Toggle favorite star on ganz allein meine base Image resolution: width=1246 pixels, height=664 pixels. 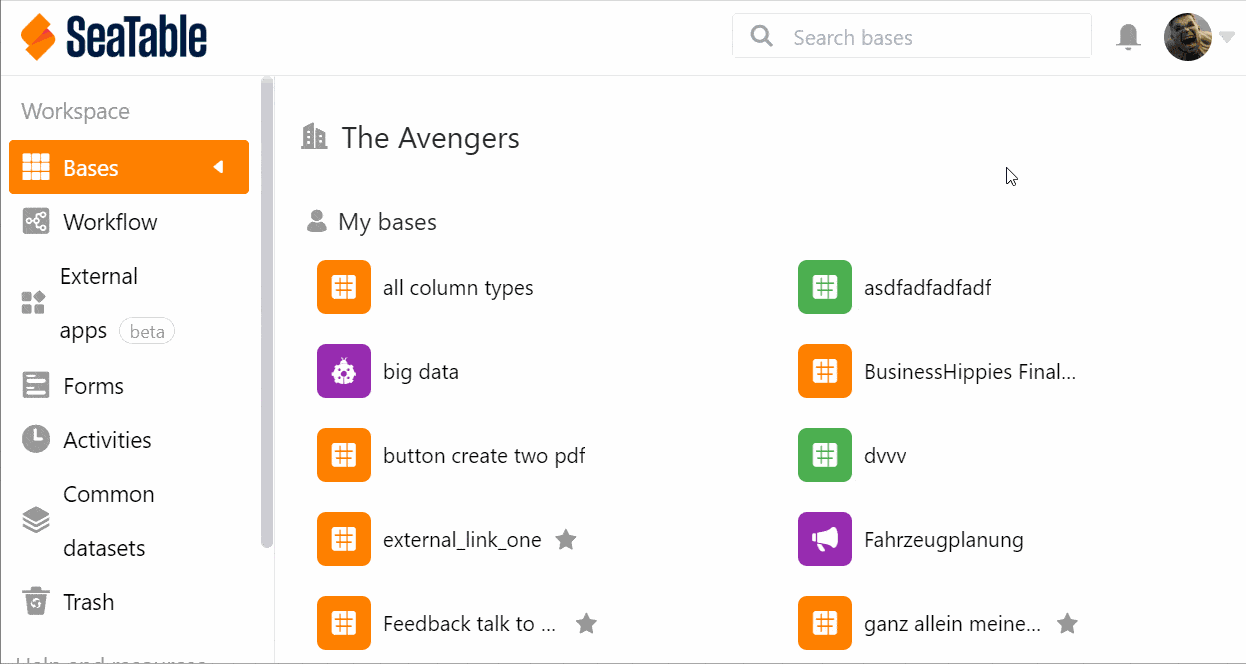tap(1068, 624)
